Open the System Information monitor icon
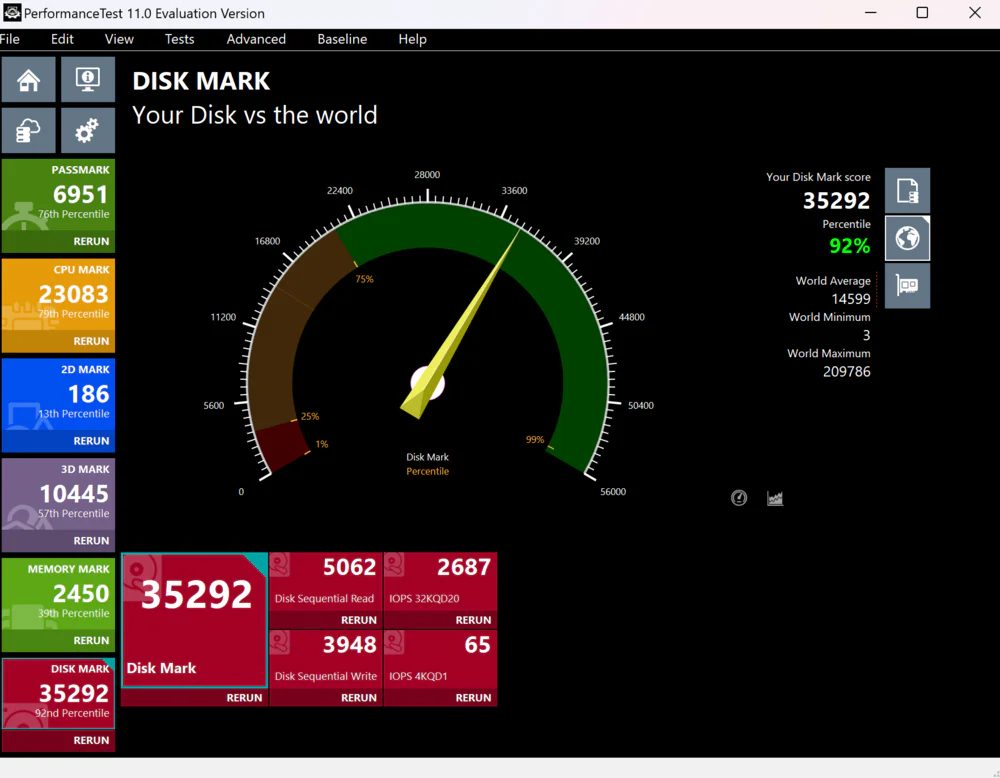The width and height of the screenshot is (1000, 778). (x=88, y=80)
